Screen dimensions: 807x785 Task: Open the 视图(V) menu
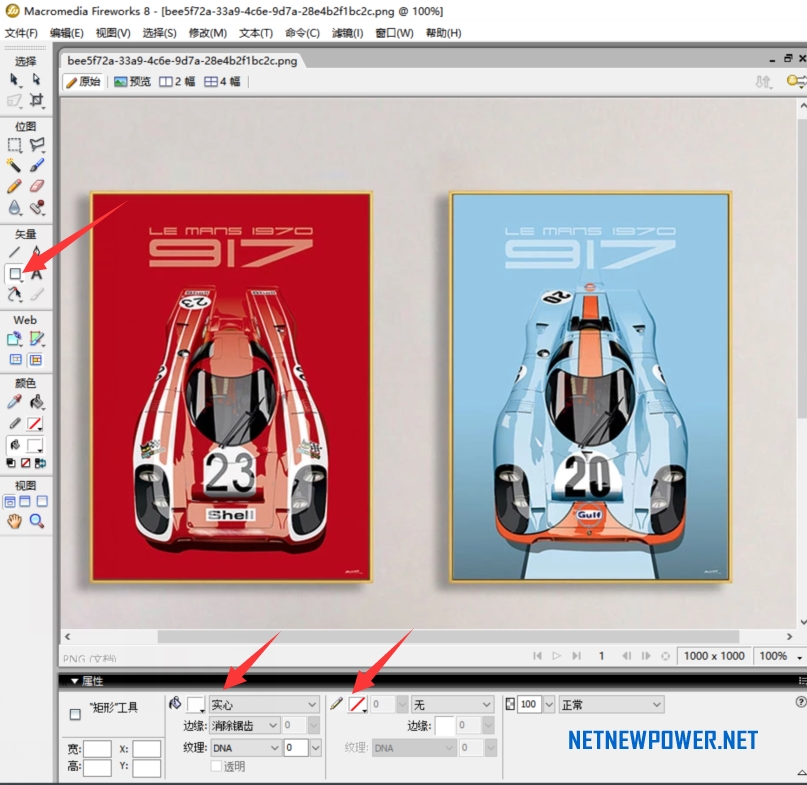coord(113,33)
